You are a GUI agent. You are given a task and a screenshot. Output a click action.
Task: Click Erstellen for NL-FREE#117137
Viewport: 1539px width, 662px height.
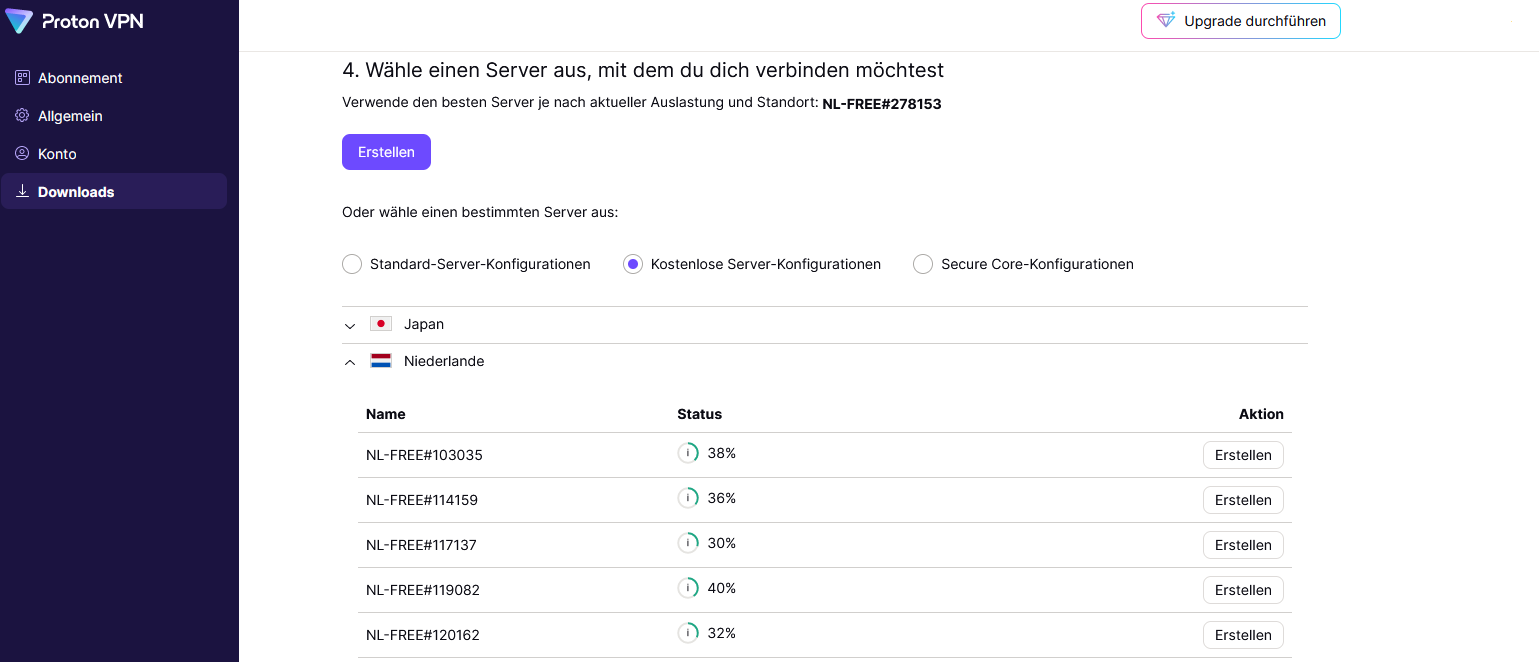(1243, 545)
